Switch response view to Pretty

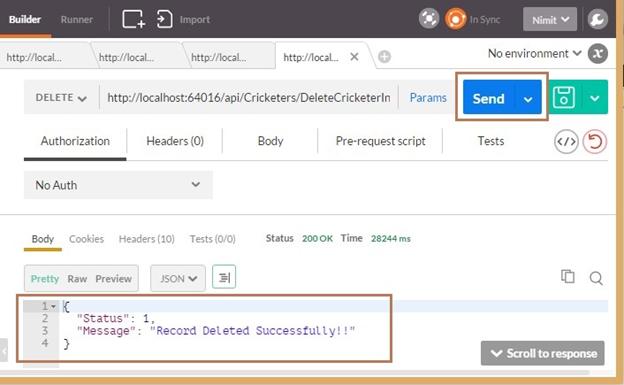point(45,279)
